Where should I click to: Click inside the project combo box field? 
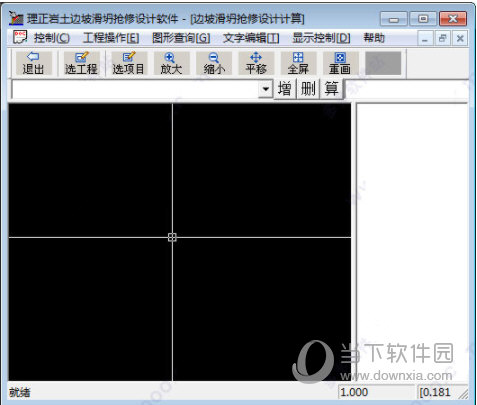[135, 89]
